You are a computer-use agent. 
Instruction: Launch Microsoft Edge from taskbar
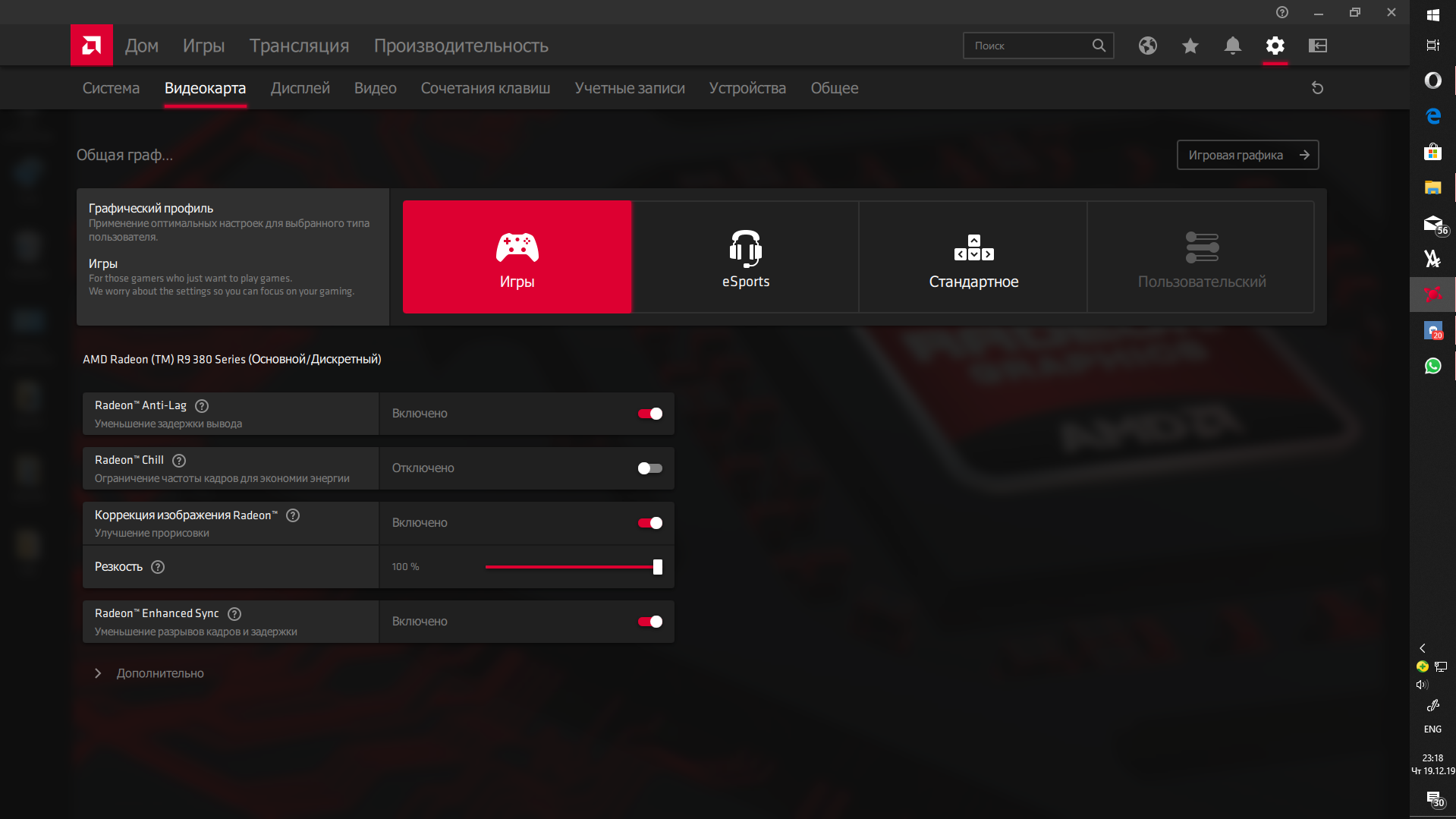1432,116
